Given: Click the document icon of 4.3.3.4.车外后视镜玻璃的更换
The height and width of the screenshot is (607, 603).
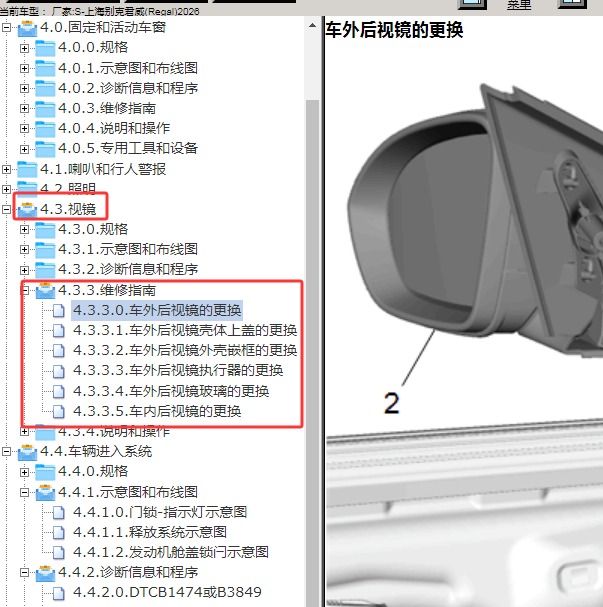Looking at the screenshot, I should point(58,391).
